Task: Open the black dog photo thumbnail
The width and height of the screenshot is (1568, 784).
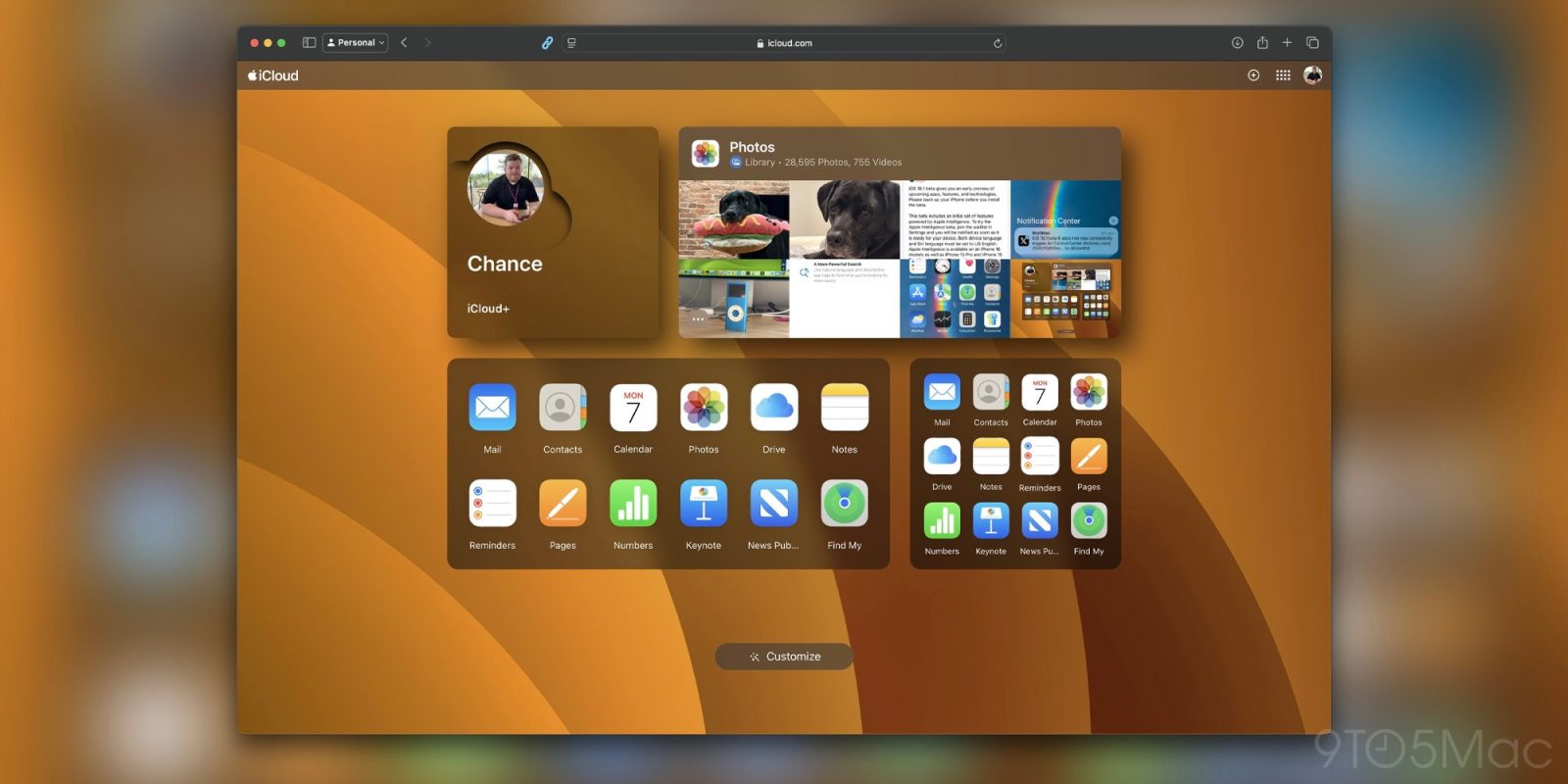Action: click(845, 220)
